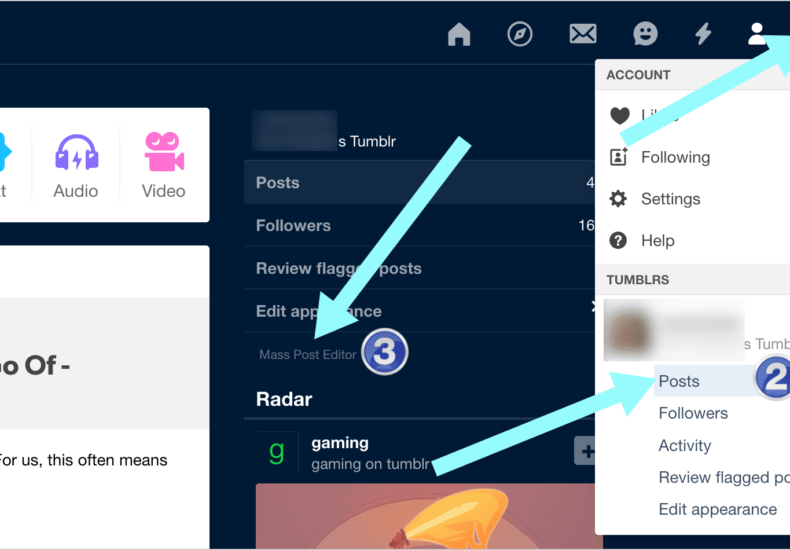
Task: Choose Edit appearance in the dropdown
Action: [x=717, y=509]
